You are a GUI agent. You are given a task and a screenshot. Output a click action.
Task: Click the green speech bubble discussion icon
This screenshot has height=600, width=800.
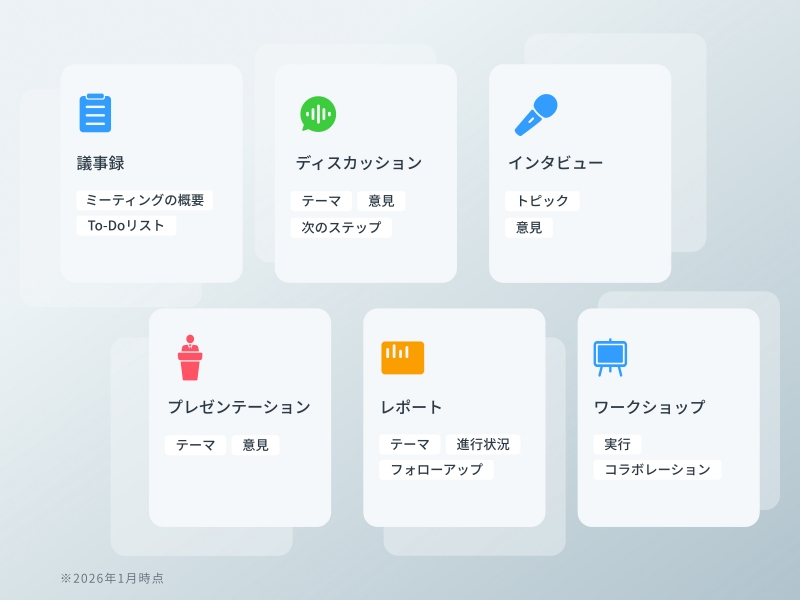[317, 114]
